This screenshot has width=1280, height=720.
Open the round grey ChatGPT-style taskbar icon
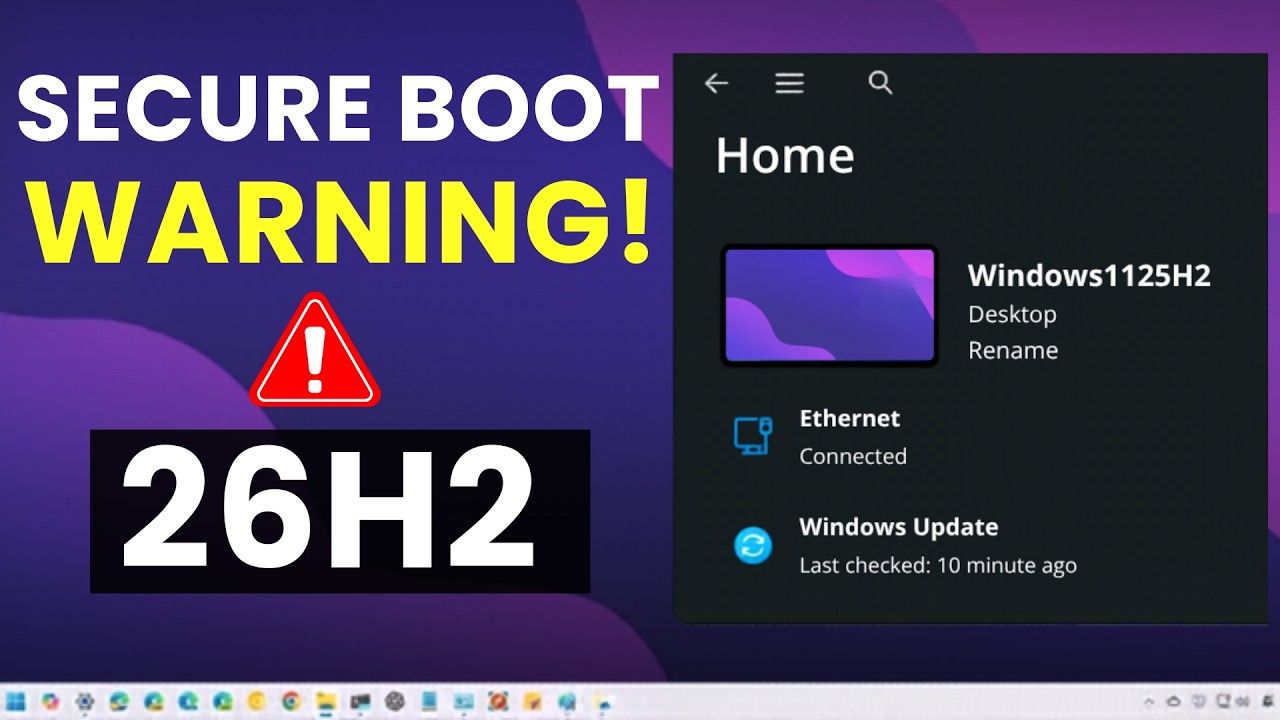[394, 702]
